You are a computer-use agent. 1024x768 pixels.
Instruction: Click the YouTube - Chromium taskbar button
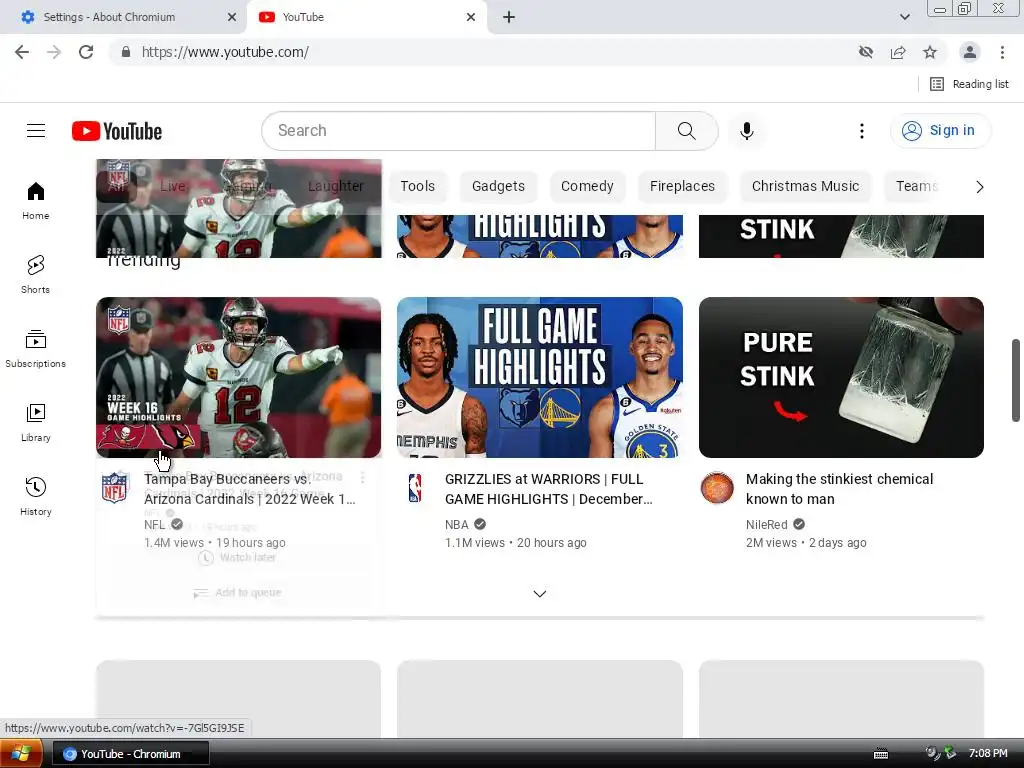pos(131,754)
